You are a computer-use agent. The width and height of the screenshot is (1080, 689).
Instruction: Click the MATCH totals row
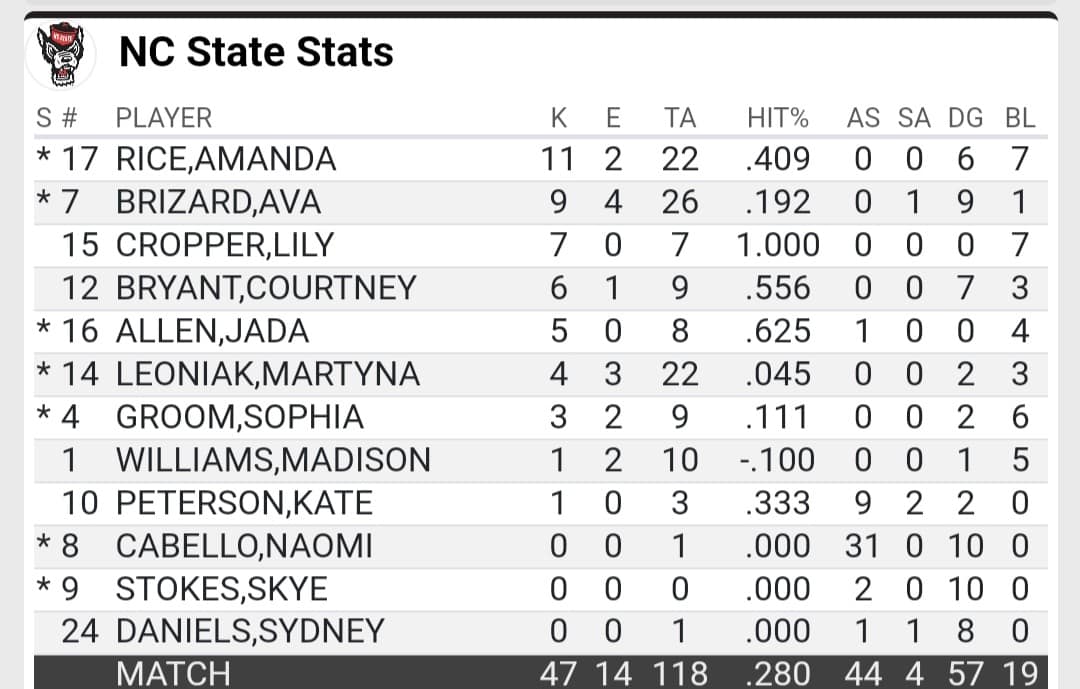173,673
